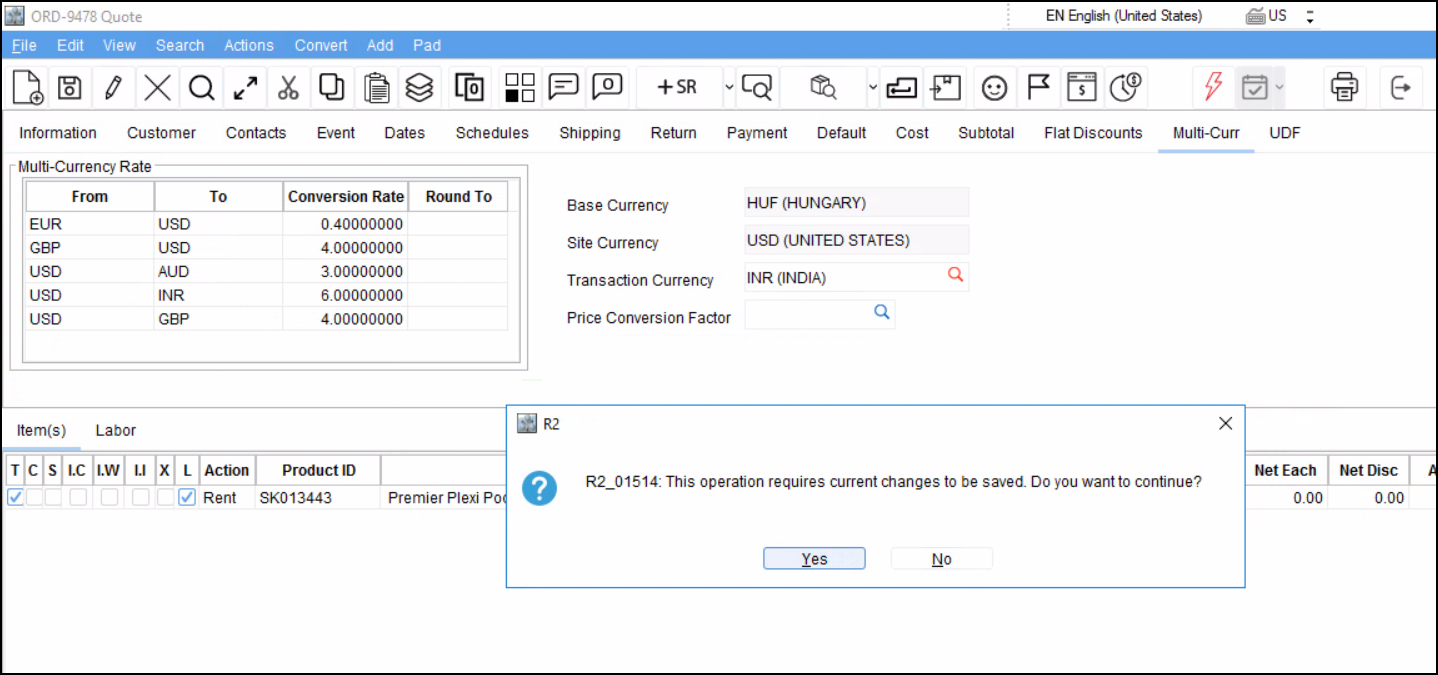The image size is (1438, 675).
Task: Open Transaction Currency lookup magnifier
Action: (x=955, y=275)
